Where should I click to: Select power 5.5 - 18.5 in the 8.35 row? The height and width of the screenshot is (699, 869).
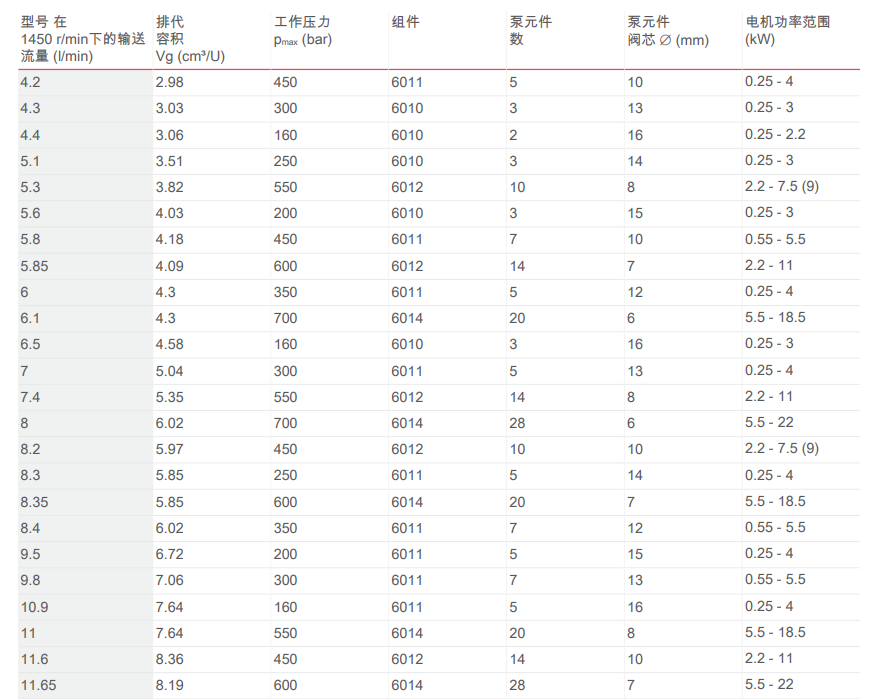775,502
